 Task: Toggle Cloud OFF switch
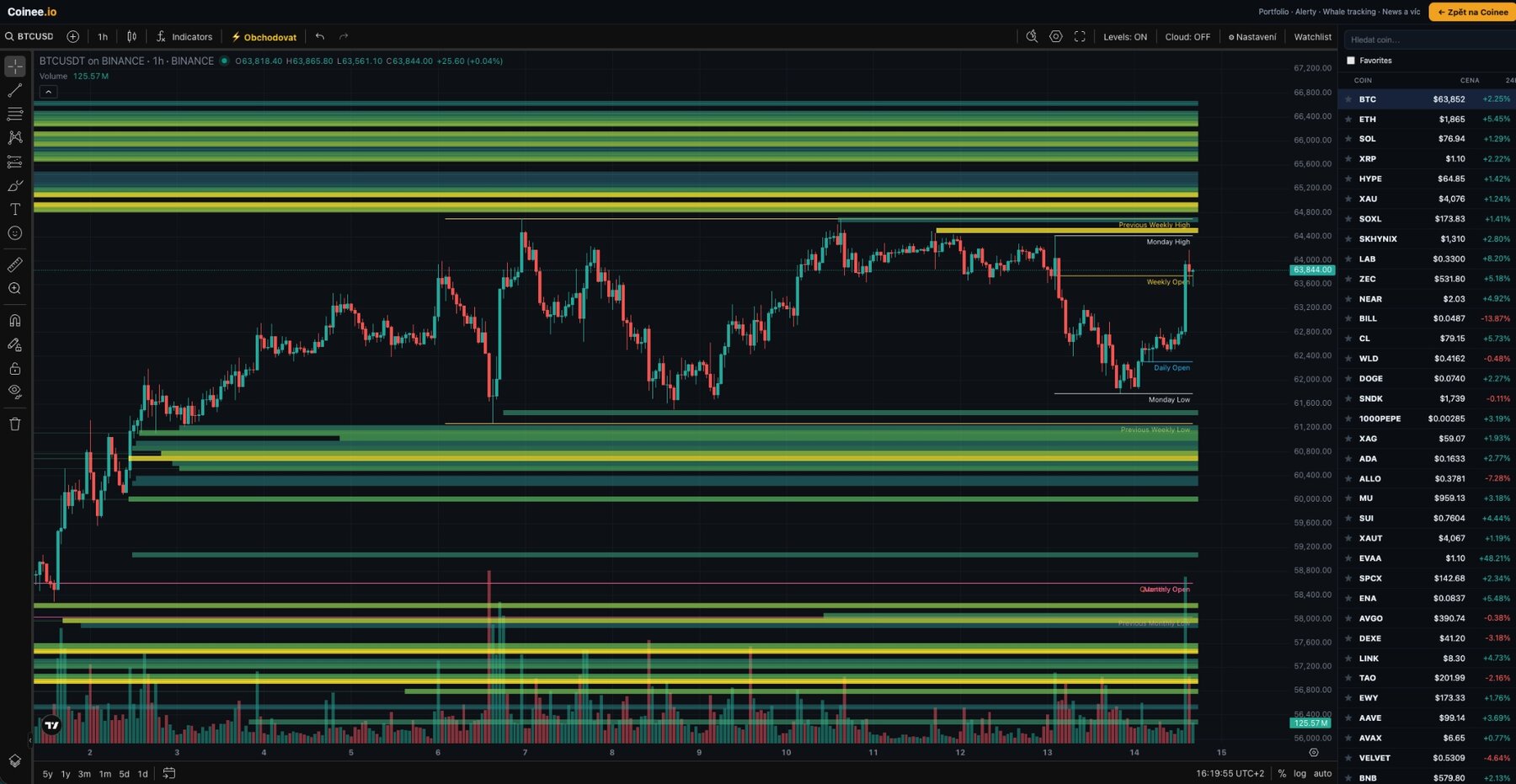(1188, 37)
